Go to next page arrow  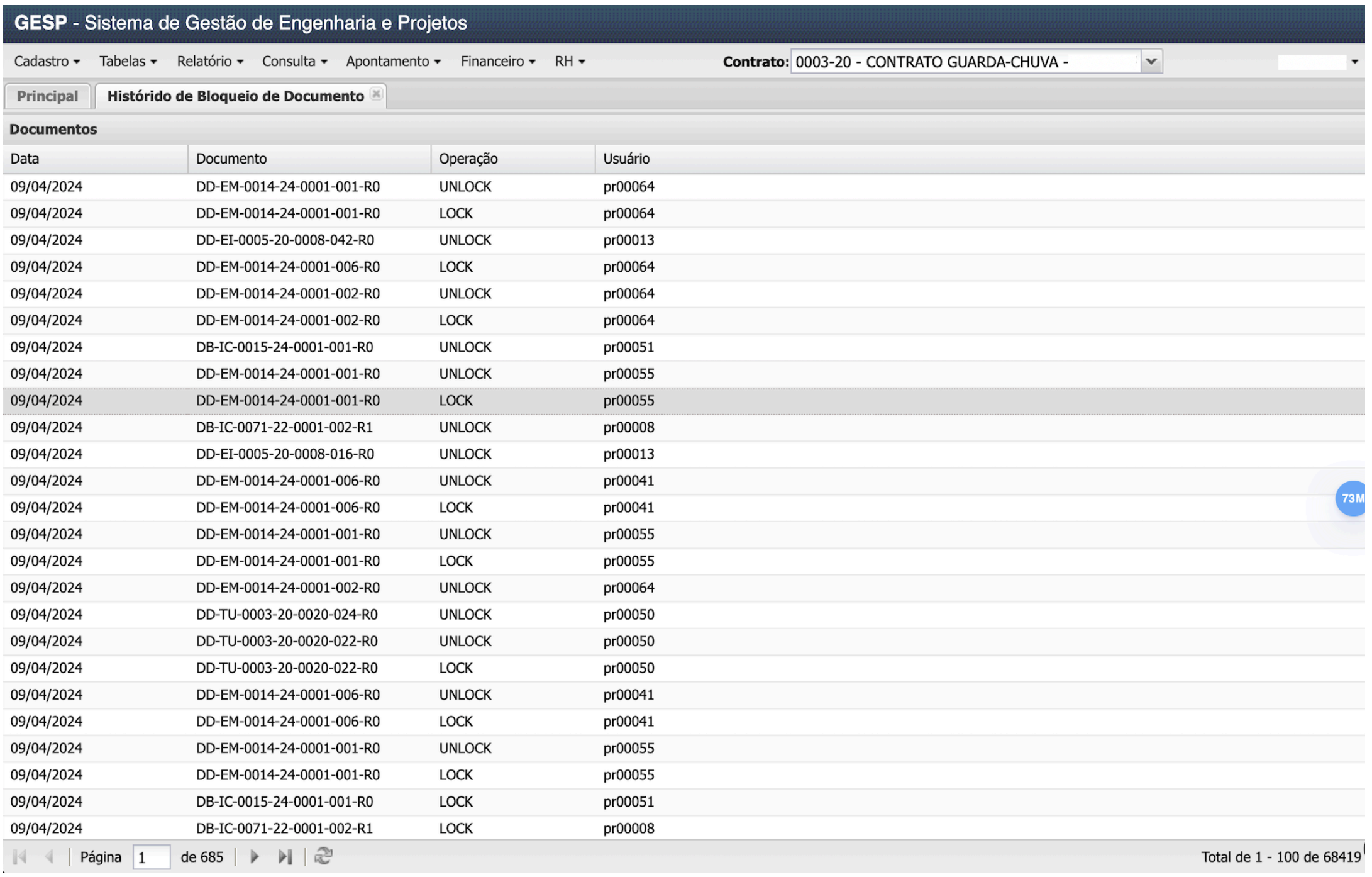255,857
